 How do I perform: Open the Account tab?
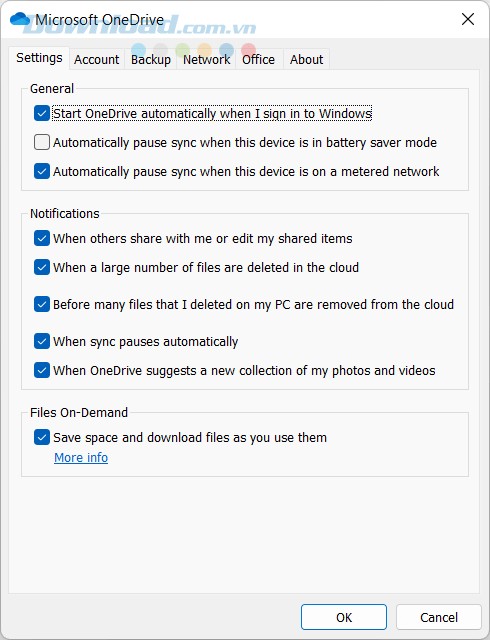[96, 60]
